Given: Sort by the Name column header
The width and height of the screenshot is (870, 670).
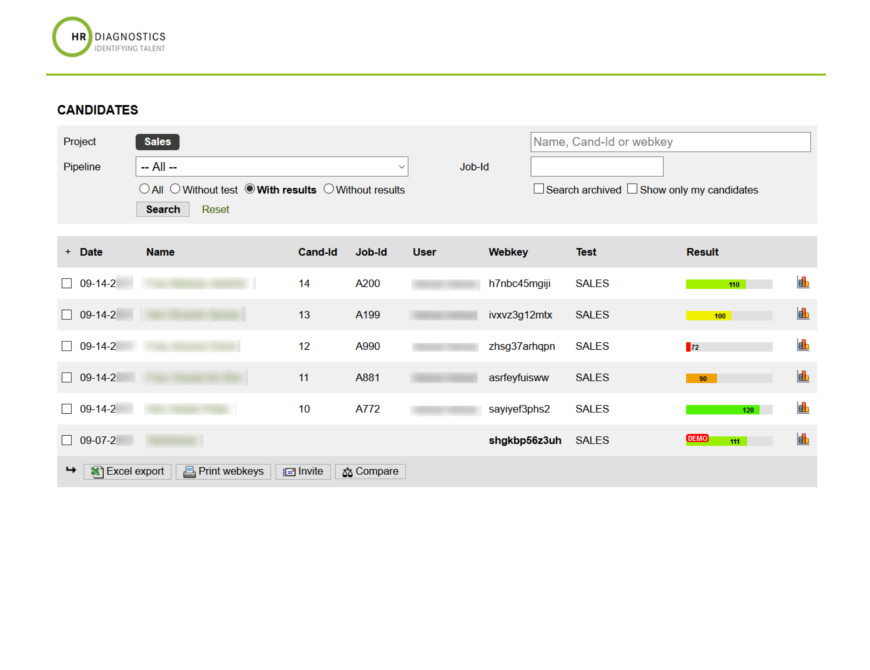Looking at the screenshot, I should pyautogui.click(x=160, y=252).
